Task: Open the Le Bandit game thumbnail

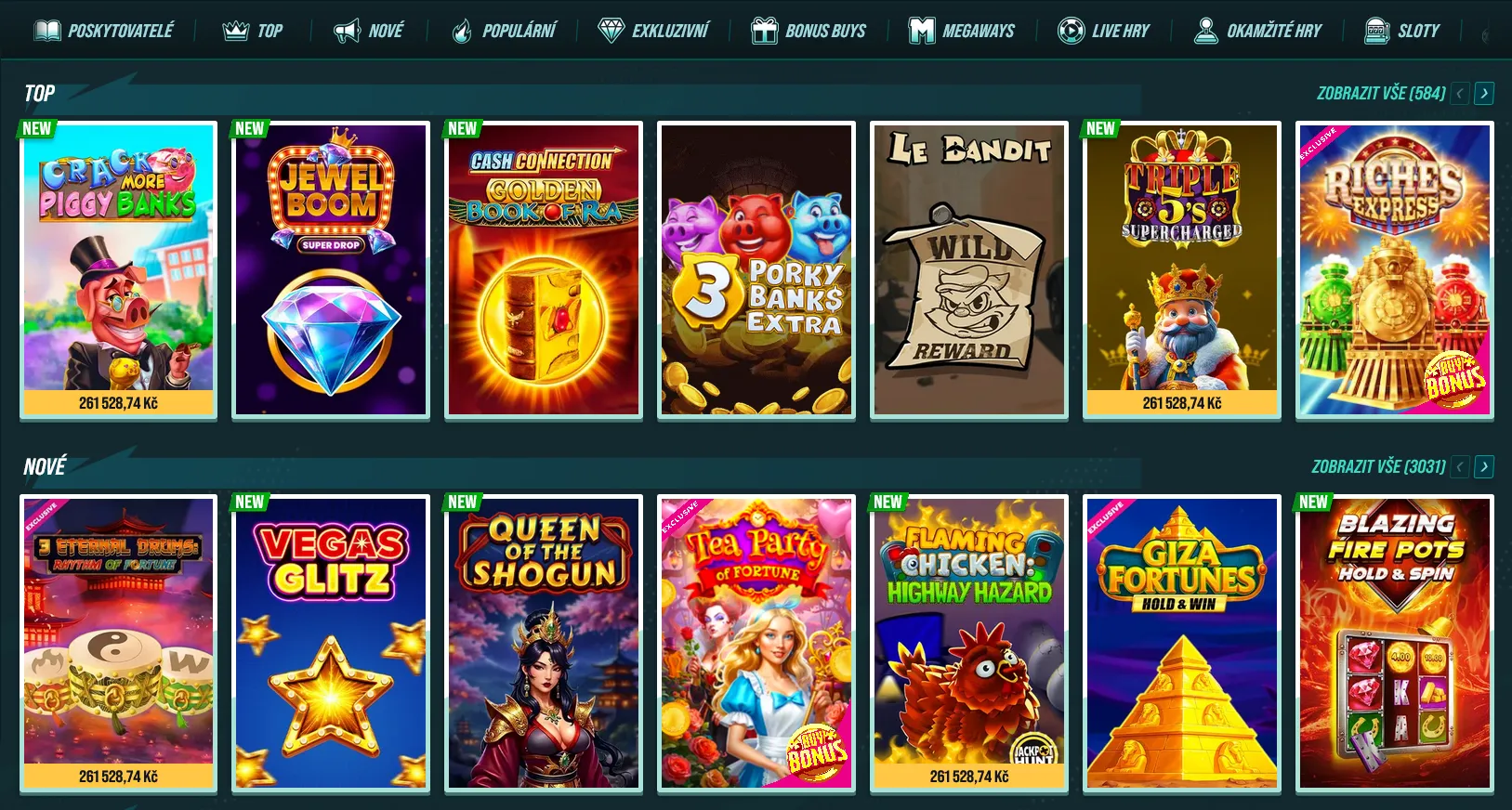Action: (969, 269)
